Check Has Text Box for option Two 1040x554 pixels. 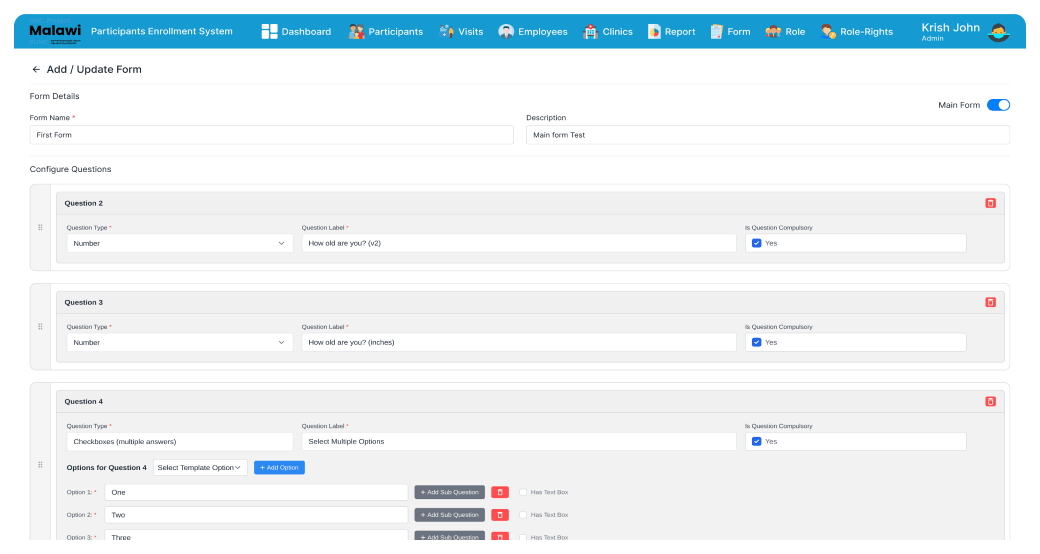point(523,515)
